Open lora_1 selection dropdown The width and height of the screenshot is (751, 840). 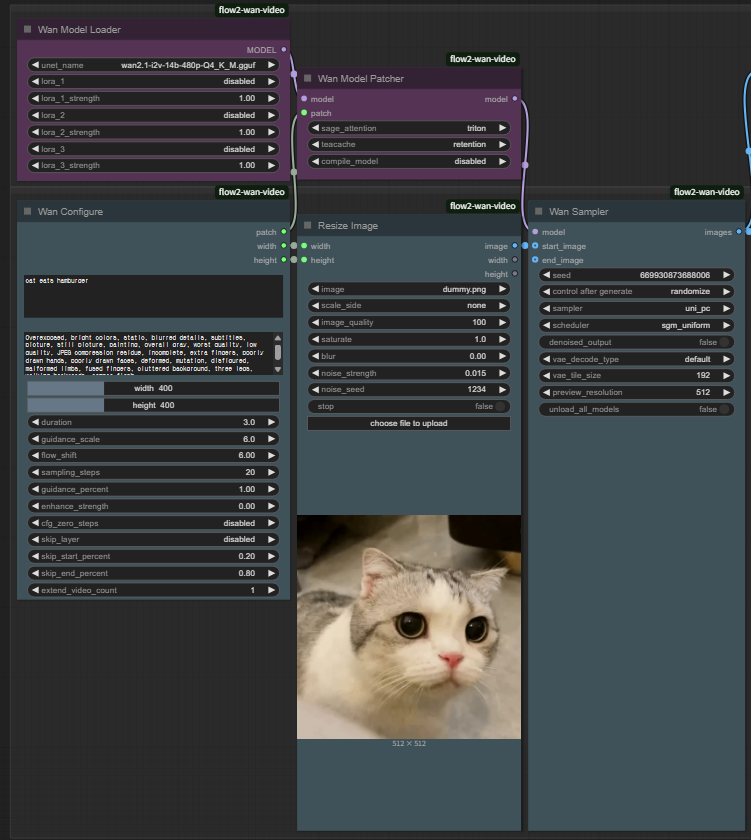click(153, 81)
